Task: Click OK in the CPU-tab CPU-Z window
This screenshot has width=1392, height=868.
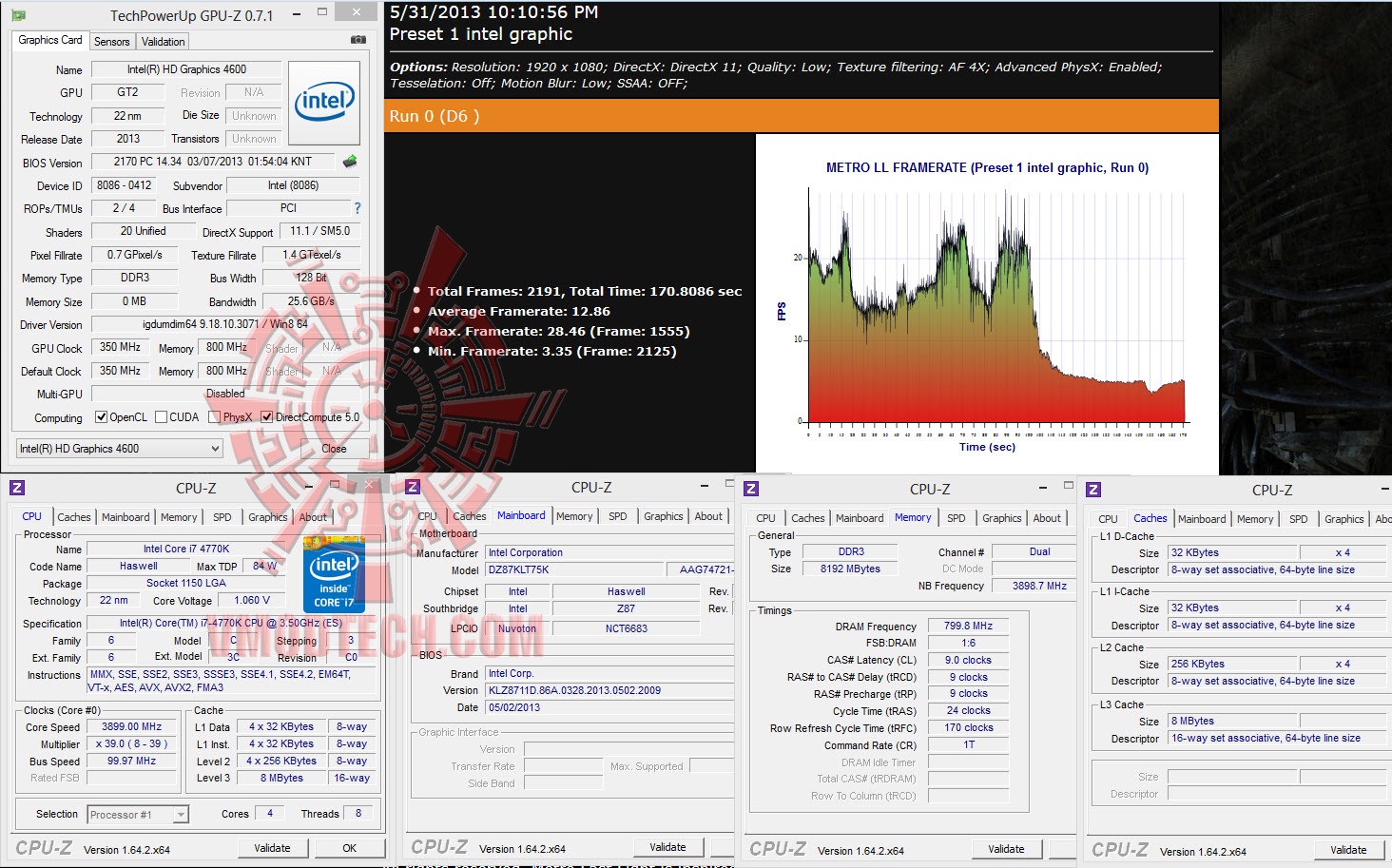Action: 350,848
